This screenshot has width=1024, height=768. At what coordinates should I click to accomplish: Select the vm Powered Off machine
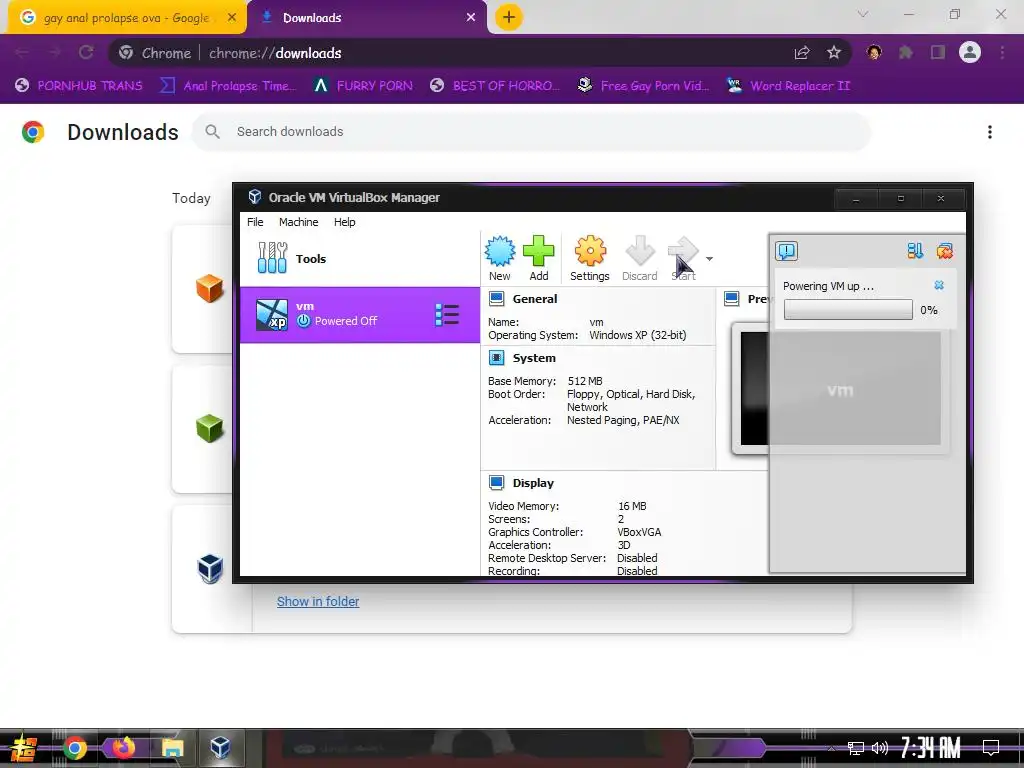[360, 315]
